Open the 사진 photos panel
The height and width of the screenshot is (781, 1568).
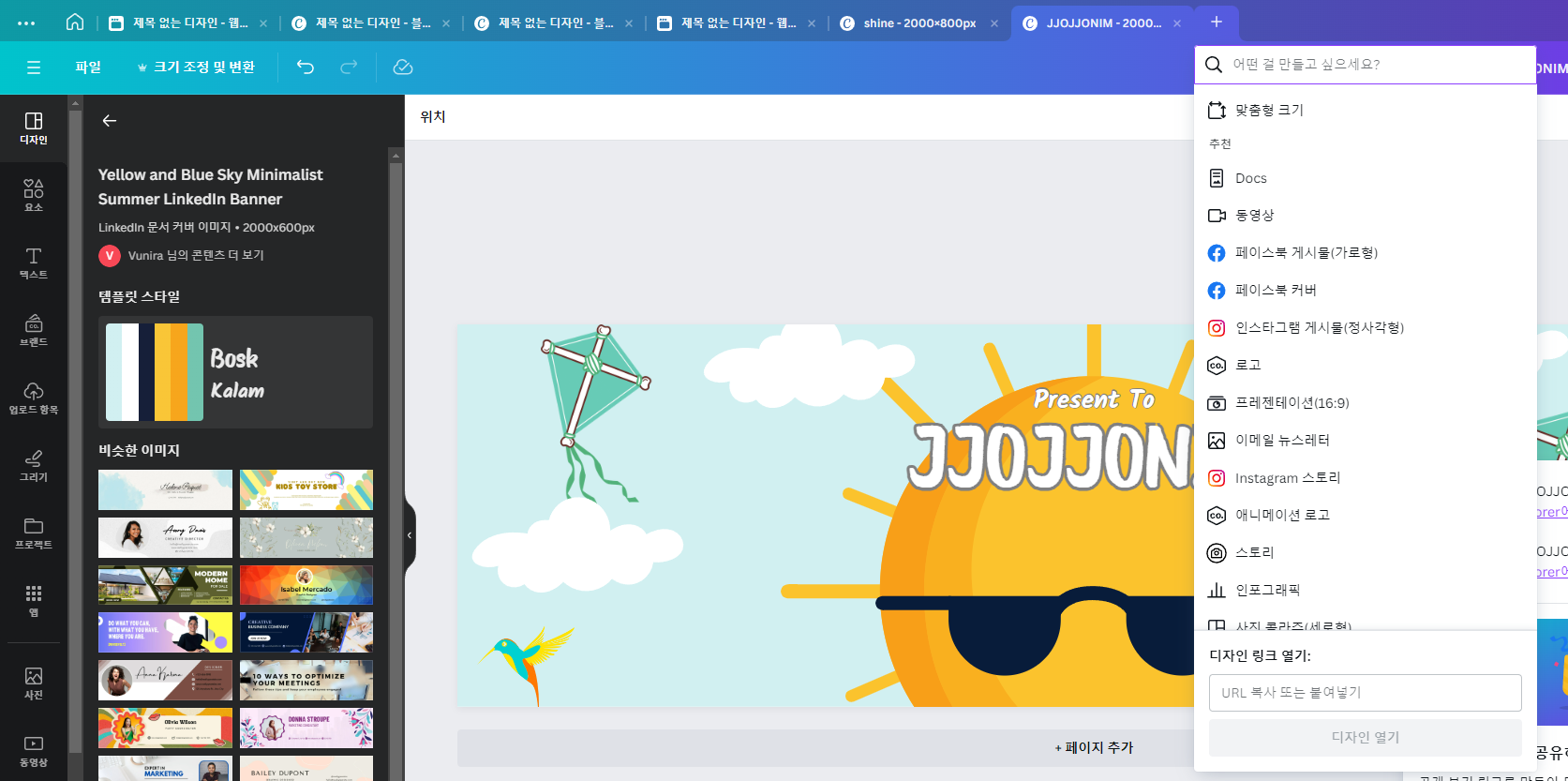pyautogui.click(x=34, y=683)
